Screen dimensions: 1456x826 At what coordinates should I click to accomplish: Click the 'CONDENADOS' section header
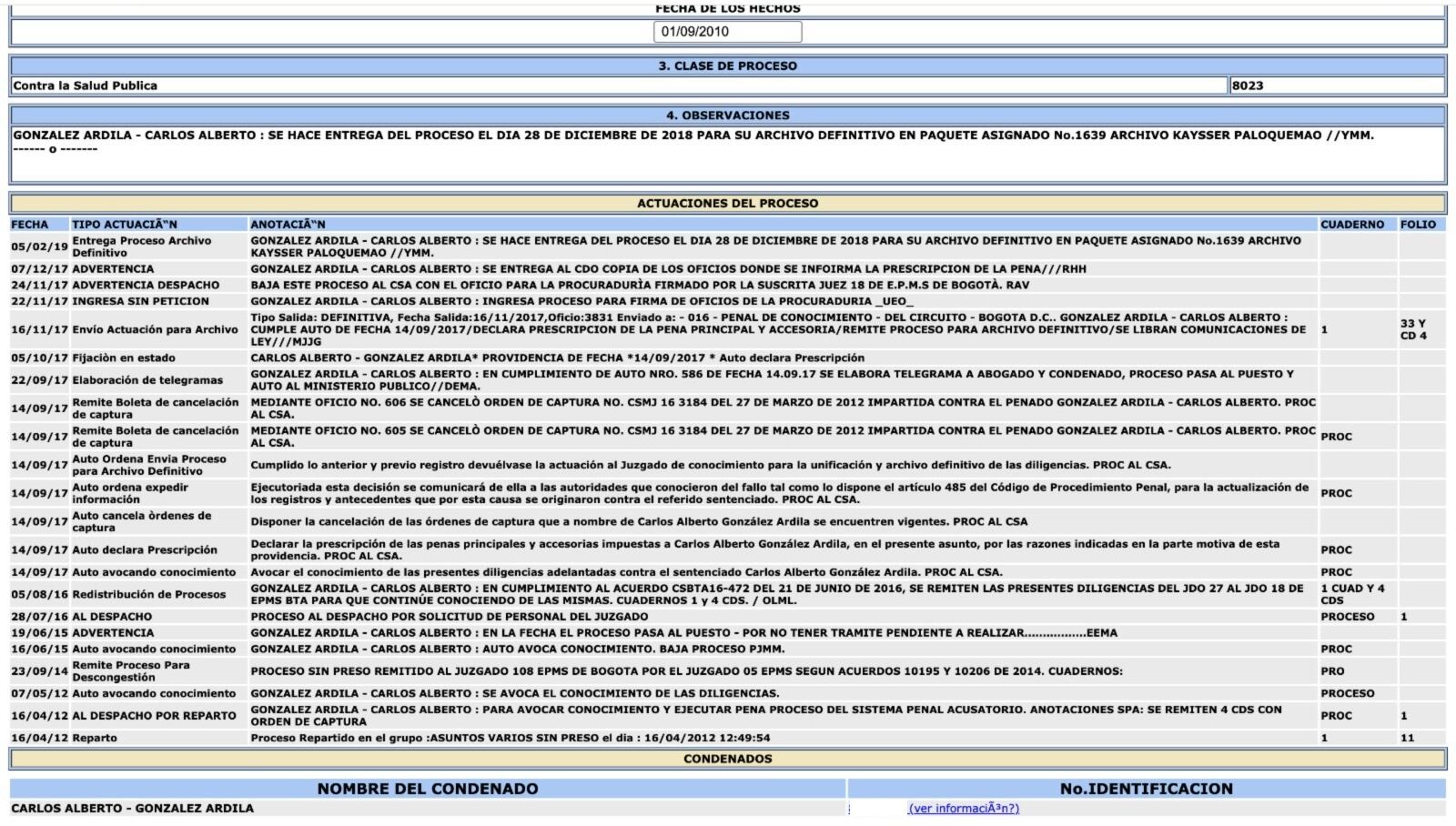[727, 758]
